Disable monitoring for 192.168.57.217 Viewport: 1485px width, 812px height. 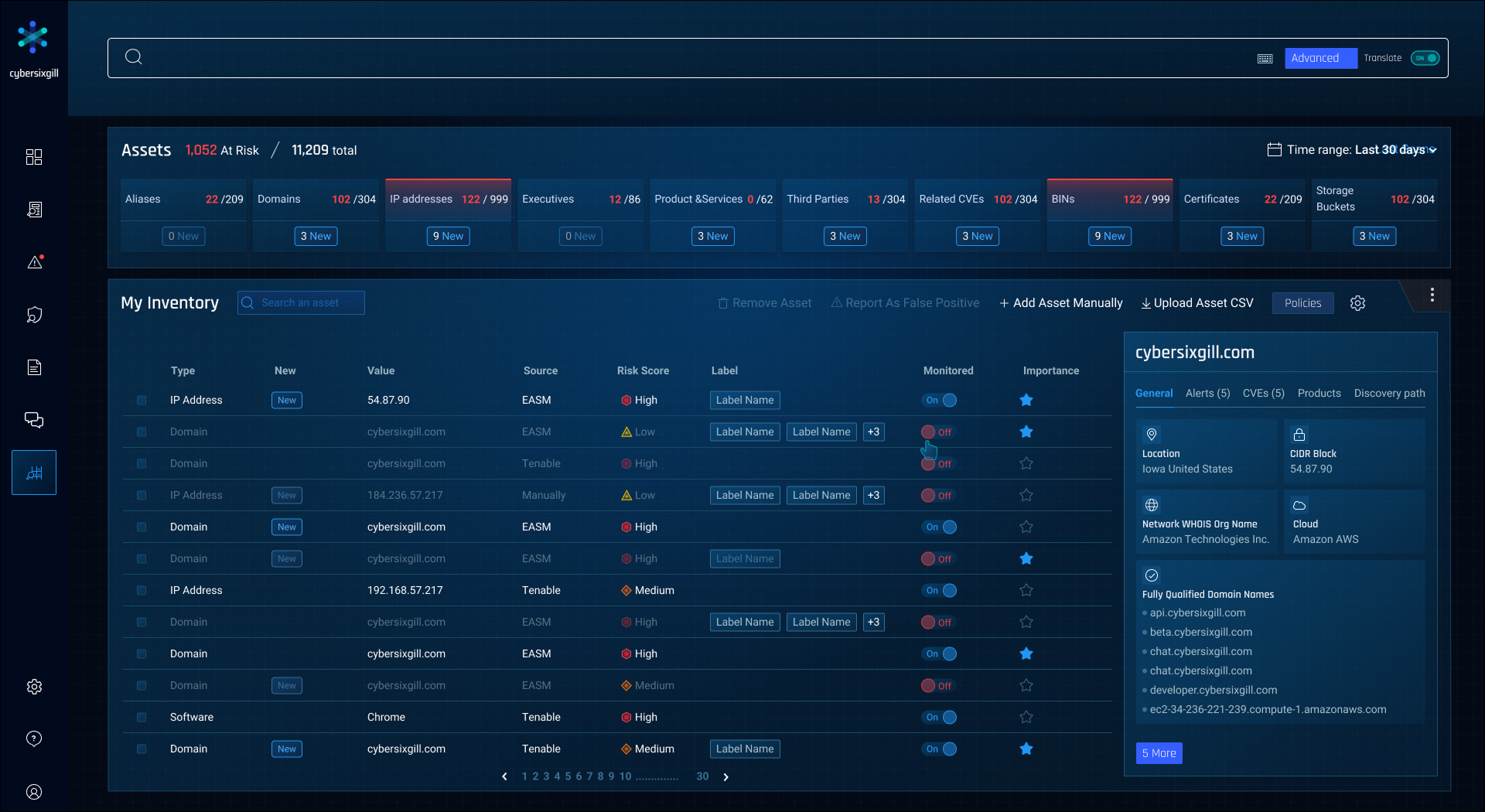pyautogui.click(x=940, y=590)
